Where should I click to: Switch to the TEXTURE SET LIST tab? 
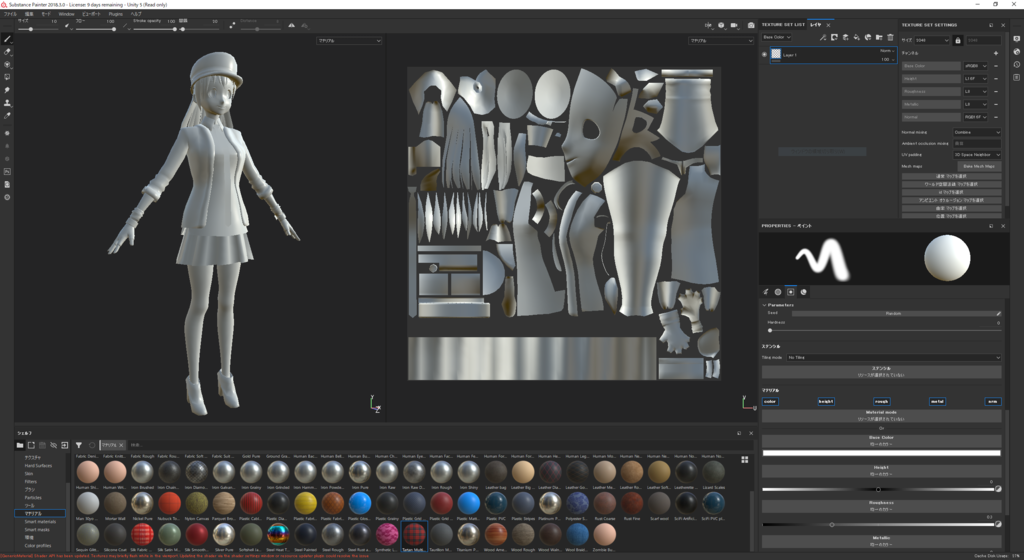pyautogui.click(x=783, y=24)
